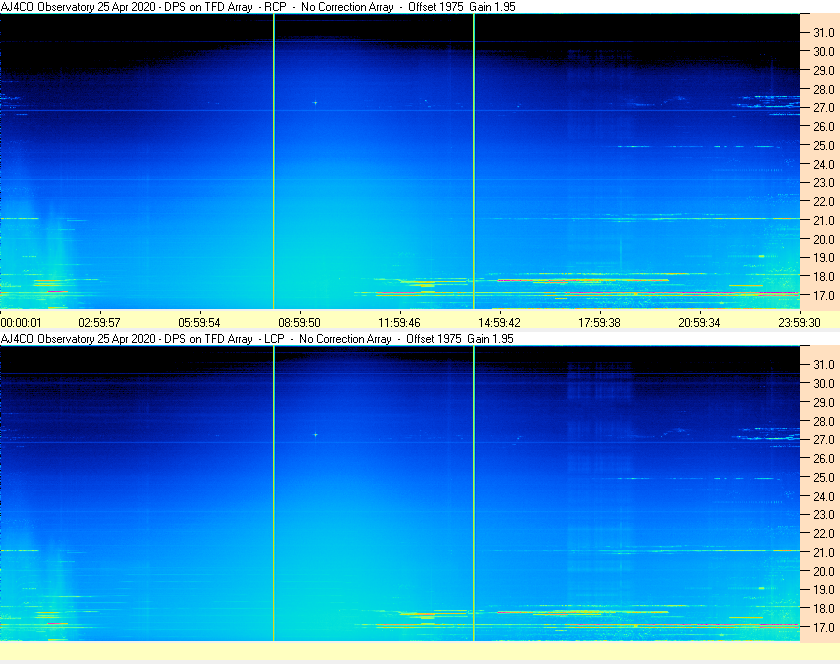This screenshot has width=840, height=664.
Task: Click the 20.0 frequency label in RCP panel
Action: 824,239
